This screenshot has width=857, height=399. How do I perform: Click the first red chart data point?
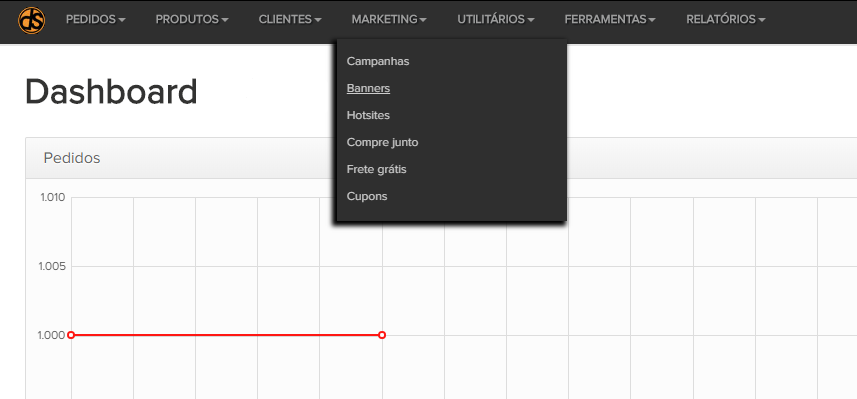click(71, 335)
